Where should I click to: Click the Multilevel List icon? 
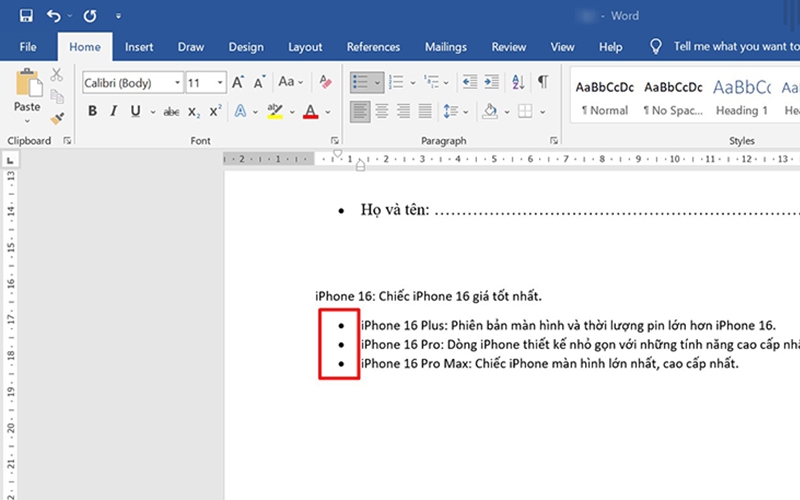point(432,82)
